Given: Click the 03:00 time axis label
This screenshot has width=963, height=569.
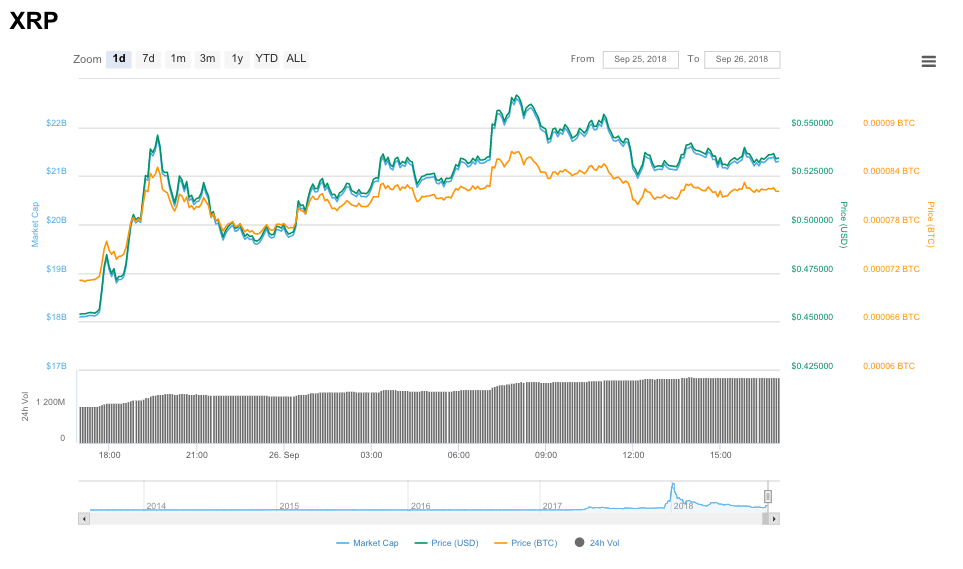Looking at the screenshot, I should tap(371, 455).
